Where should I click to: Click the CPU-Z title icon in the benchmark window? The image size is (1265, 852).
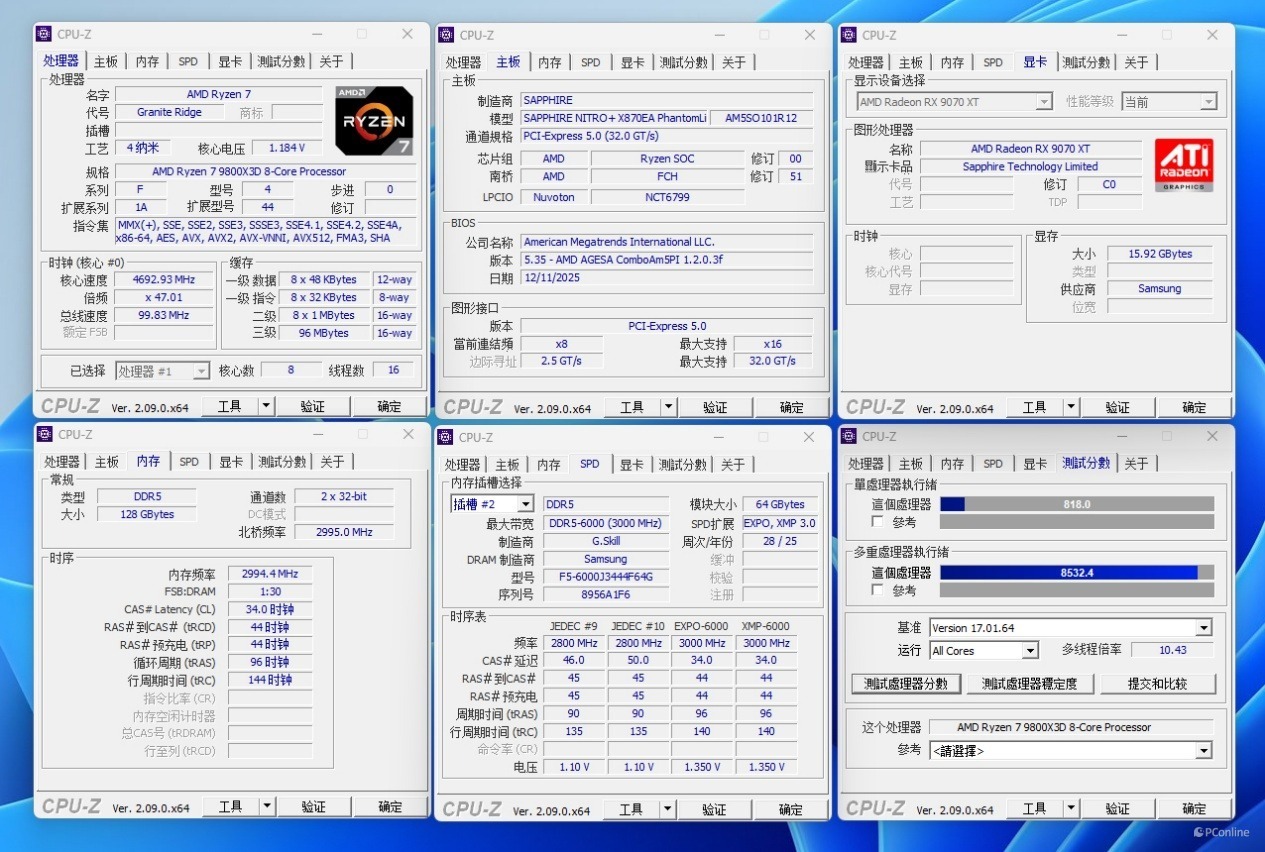pos(850,436)
